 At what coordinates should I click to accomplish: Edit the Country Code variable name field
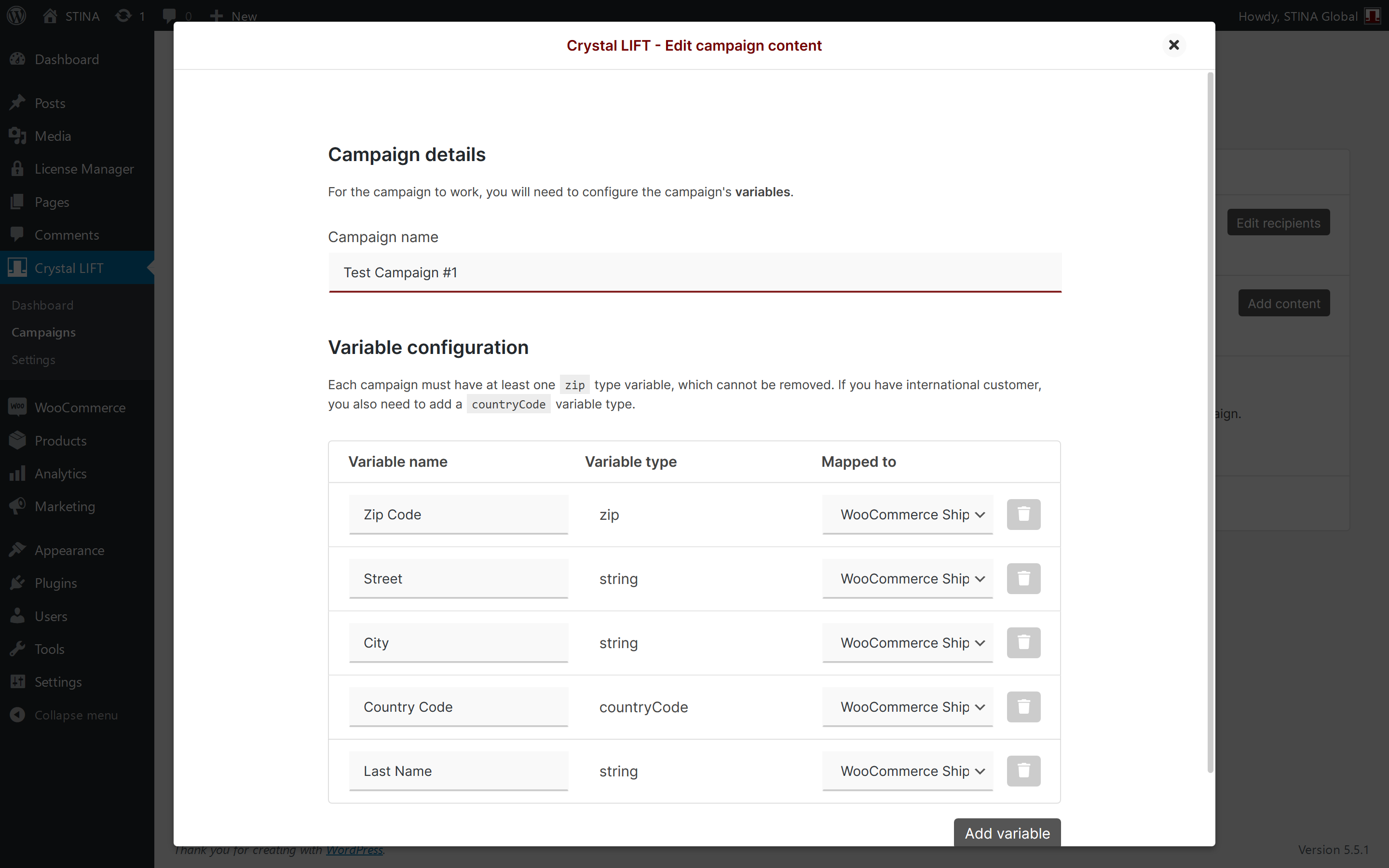458,706
